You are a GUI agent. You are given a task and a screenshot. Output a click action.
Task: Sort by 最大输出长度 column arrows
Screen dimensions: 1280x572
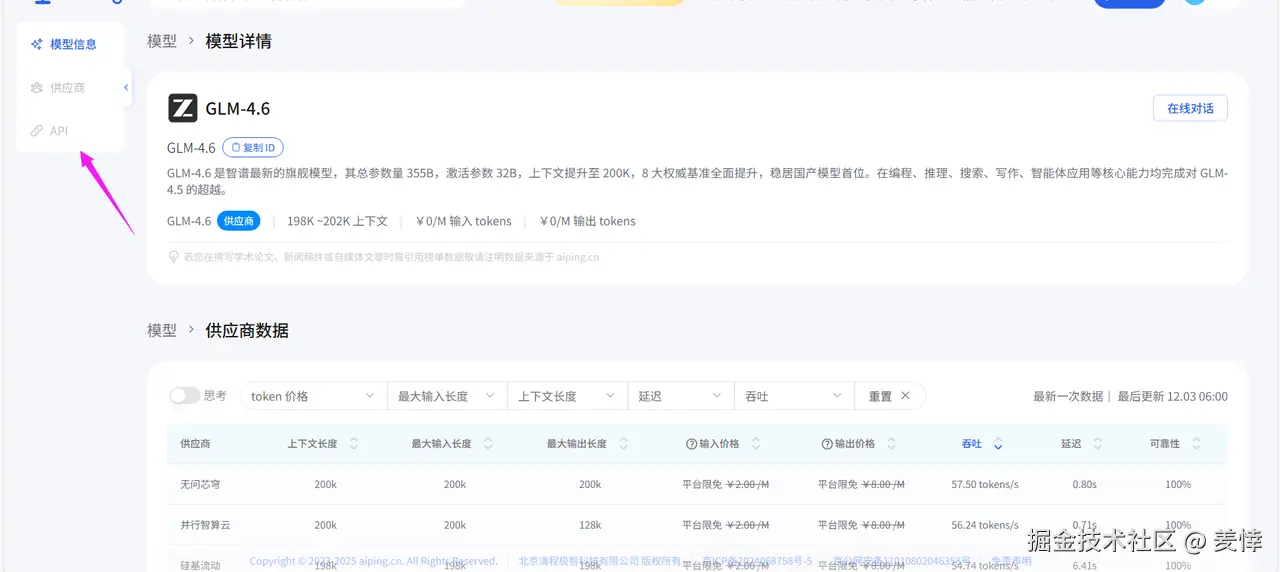623,444
